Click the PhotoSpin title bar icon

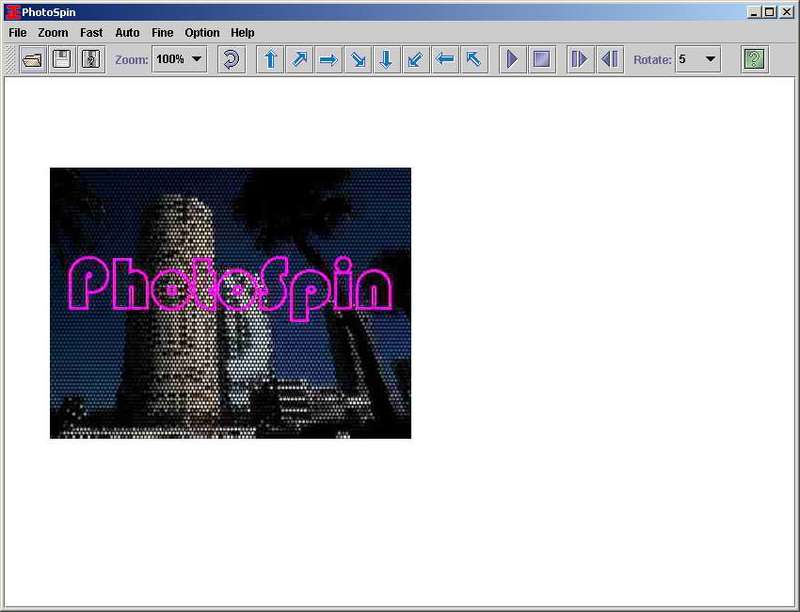(x=13, y=12)
